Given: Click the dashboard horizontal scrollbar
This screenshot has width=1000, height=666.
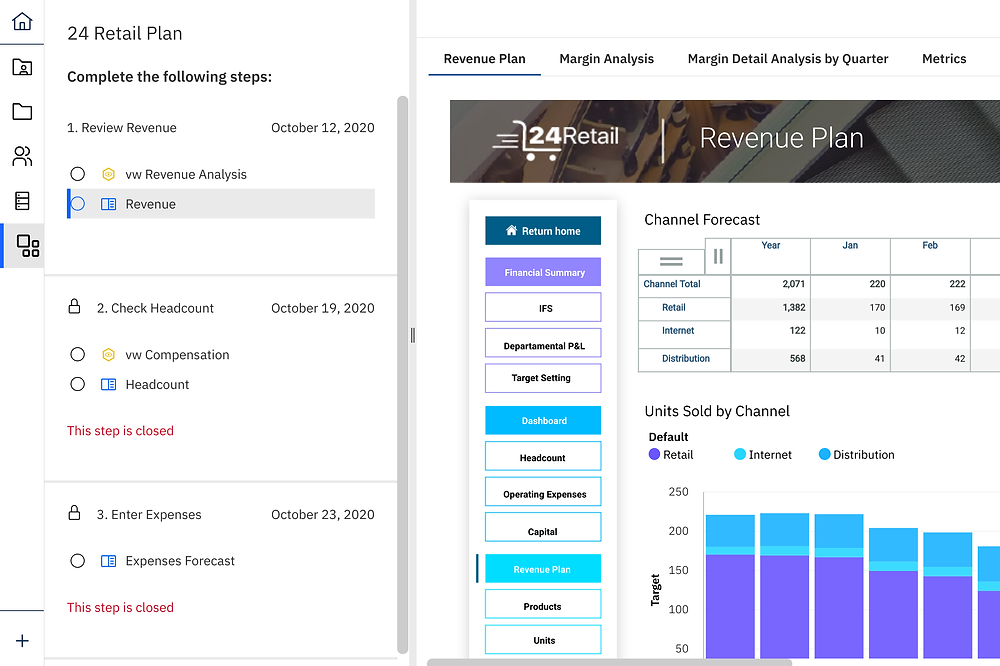Looking at the screenshot, I should click(609, 663).
